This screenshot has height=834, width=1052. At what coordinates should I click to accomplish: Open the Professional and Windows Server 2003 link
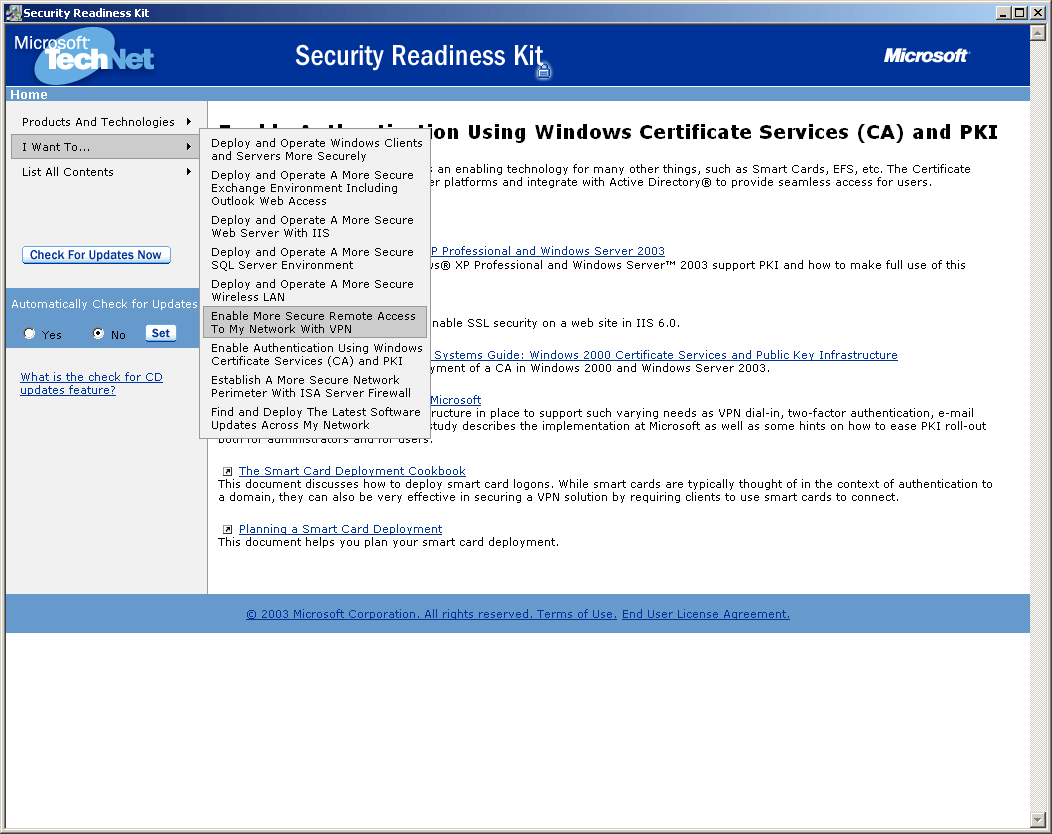tap(547, 251)
